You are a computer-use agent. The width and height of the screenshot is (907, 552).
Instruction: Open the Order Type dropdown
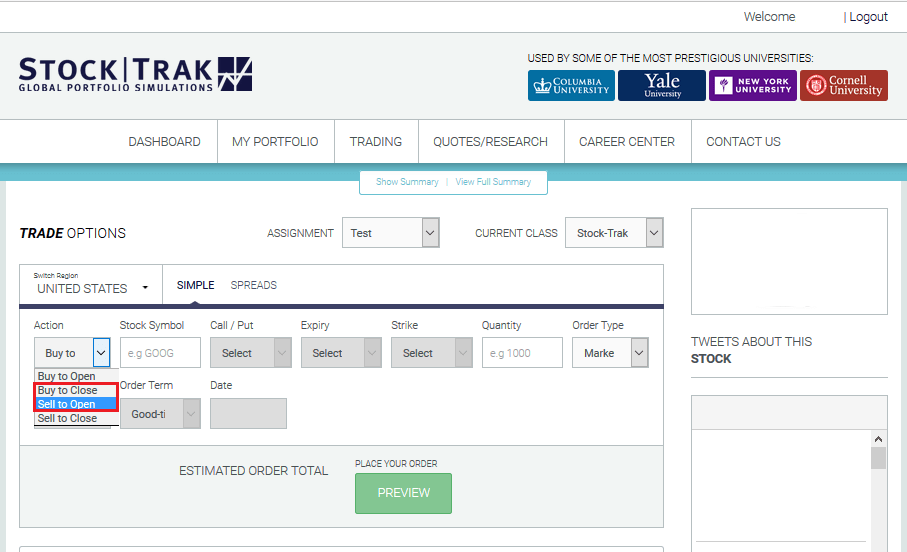click(610, 352)
